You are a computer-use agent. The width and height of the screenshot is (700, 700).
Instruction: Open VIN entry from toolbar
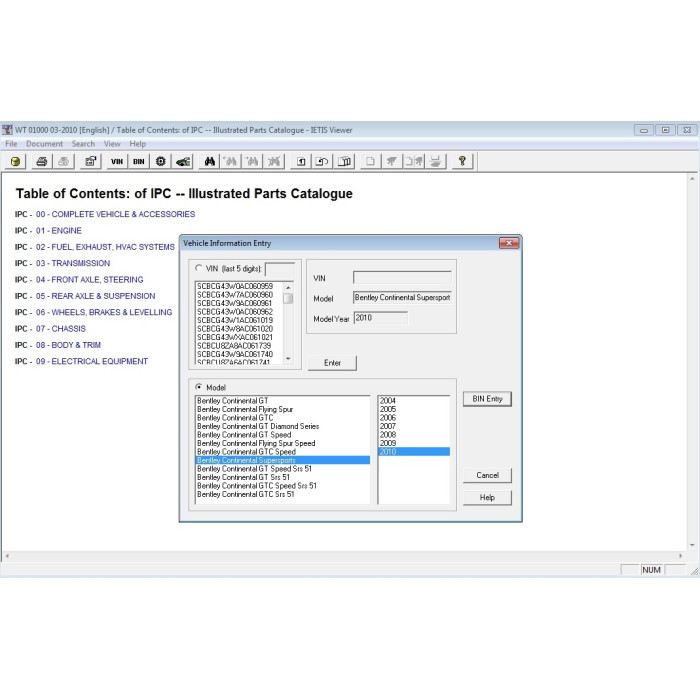click(x=117, y=162)
